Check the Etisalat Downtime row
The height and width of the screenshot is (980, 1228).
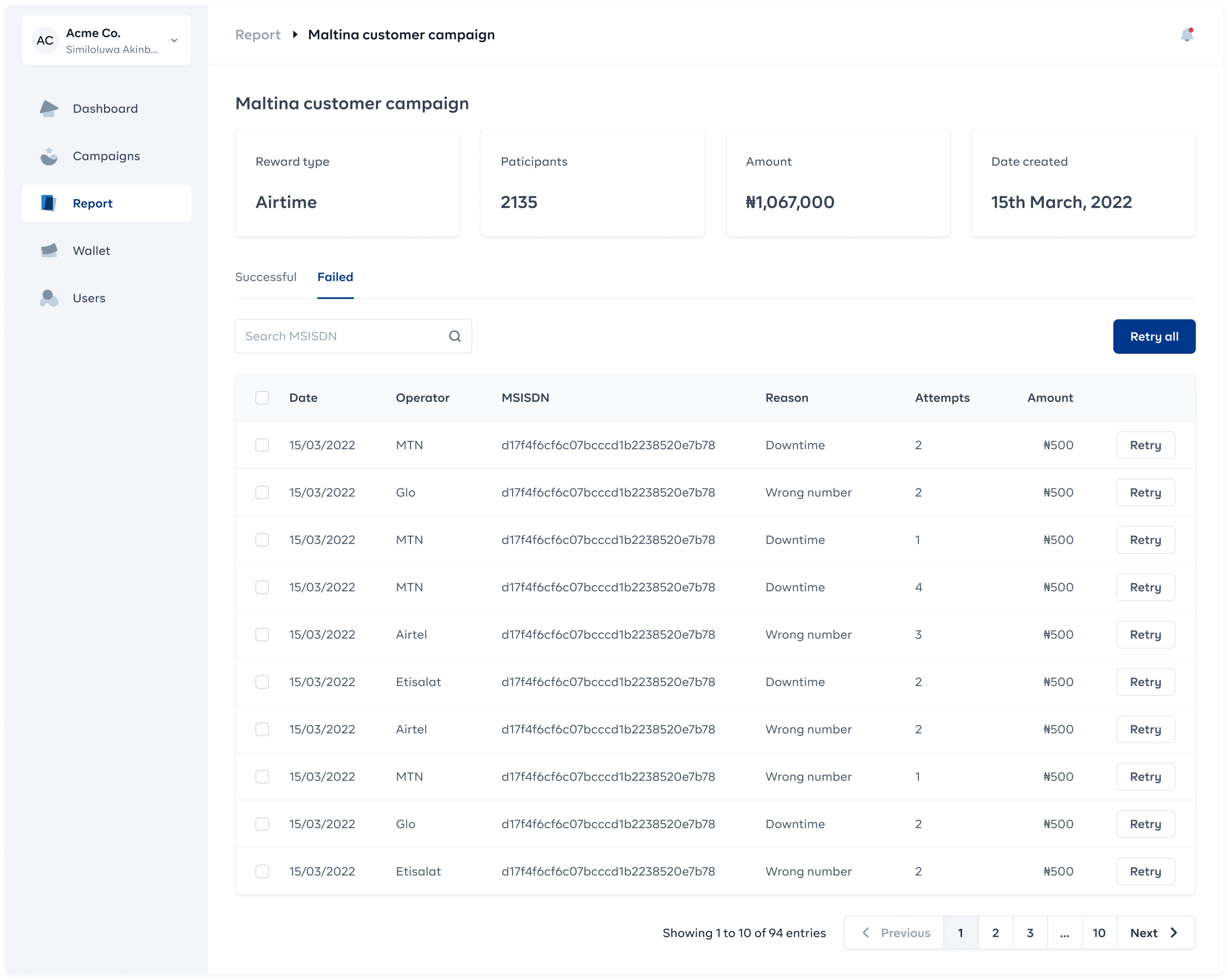point(262,682)
